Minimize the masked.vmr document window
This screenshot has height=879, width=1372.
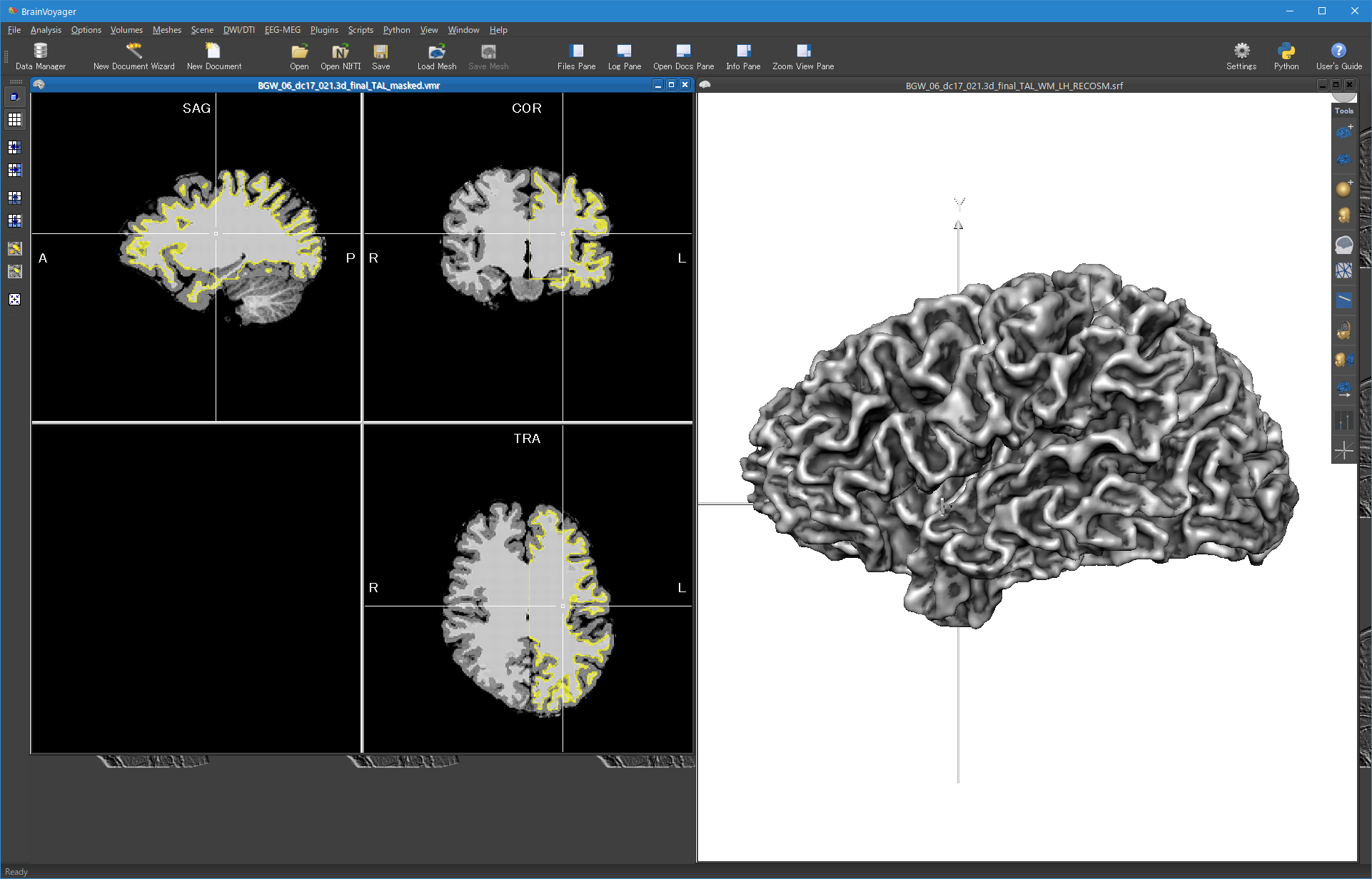(x=657, y=85)
